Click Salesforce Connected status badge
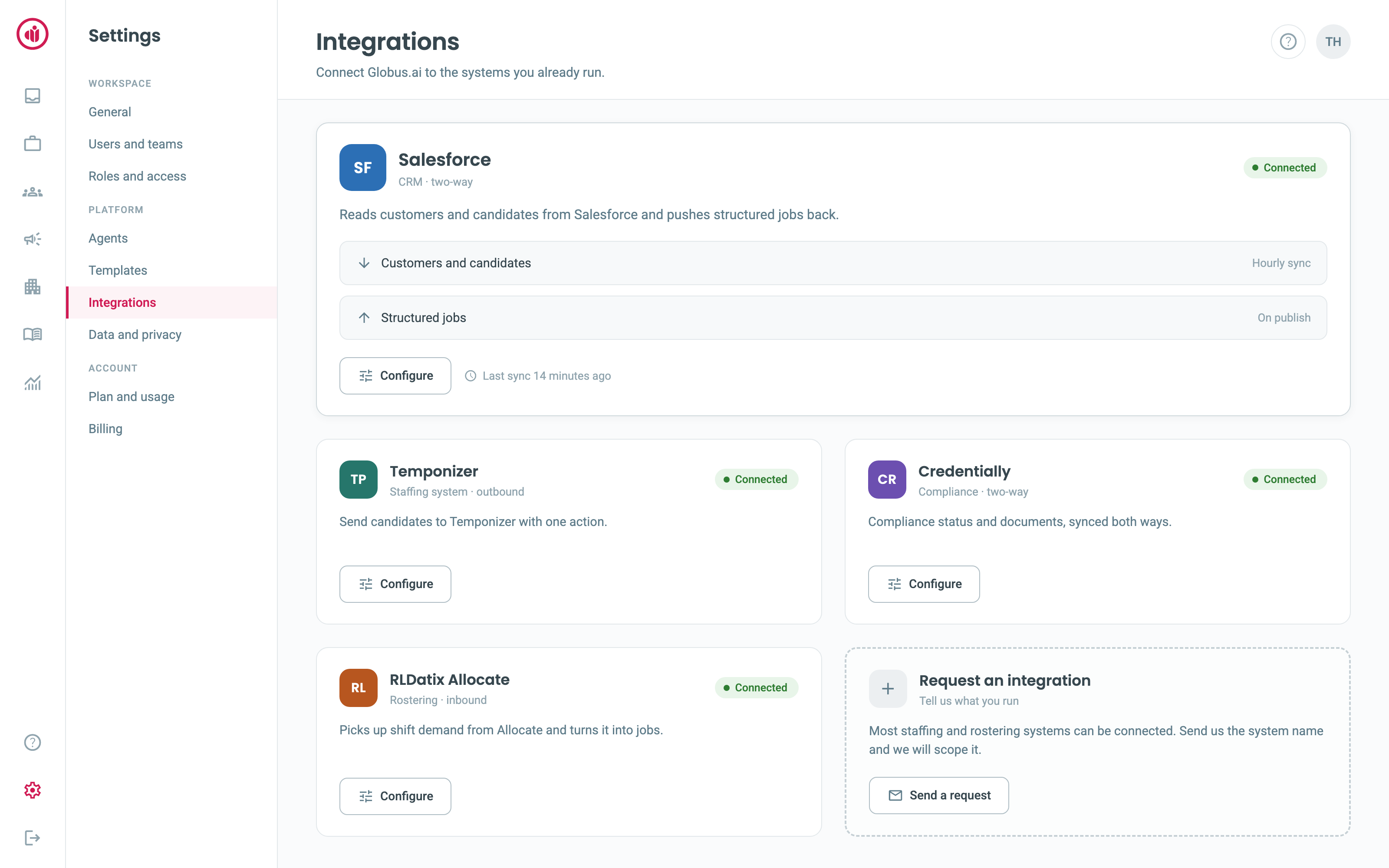Viewport: 1389px width, 868px height. tap(1284, 168)
